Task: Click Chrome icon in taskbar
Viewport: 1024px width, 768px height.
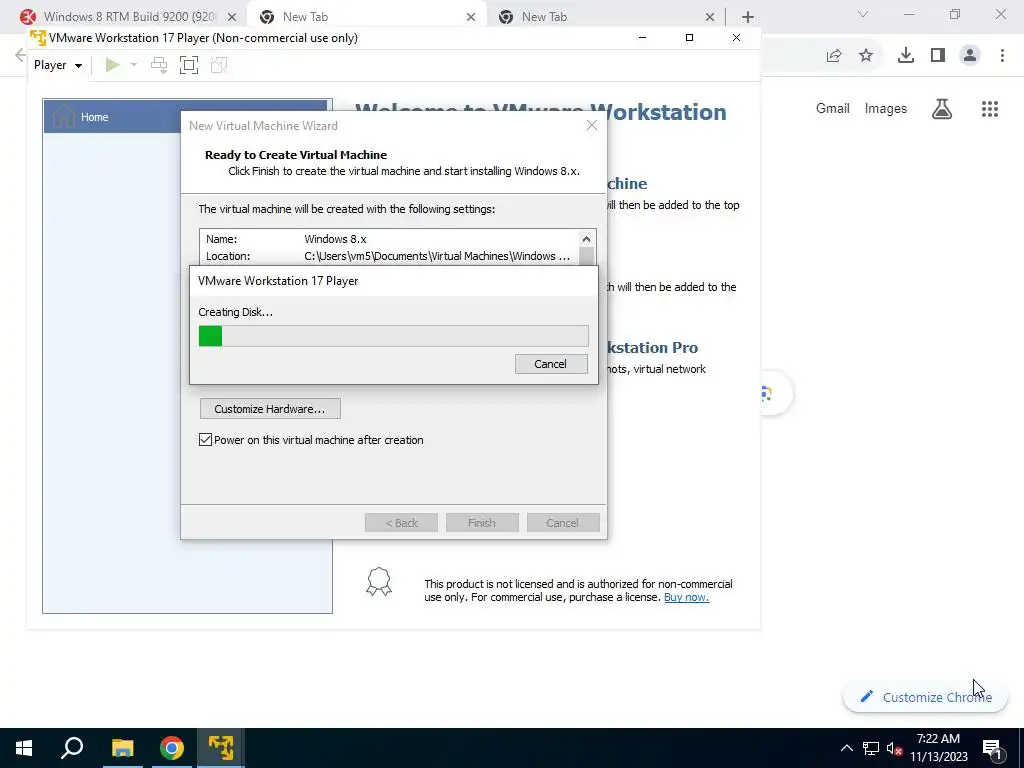Action: click(x=172, y=748)
